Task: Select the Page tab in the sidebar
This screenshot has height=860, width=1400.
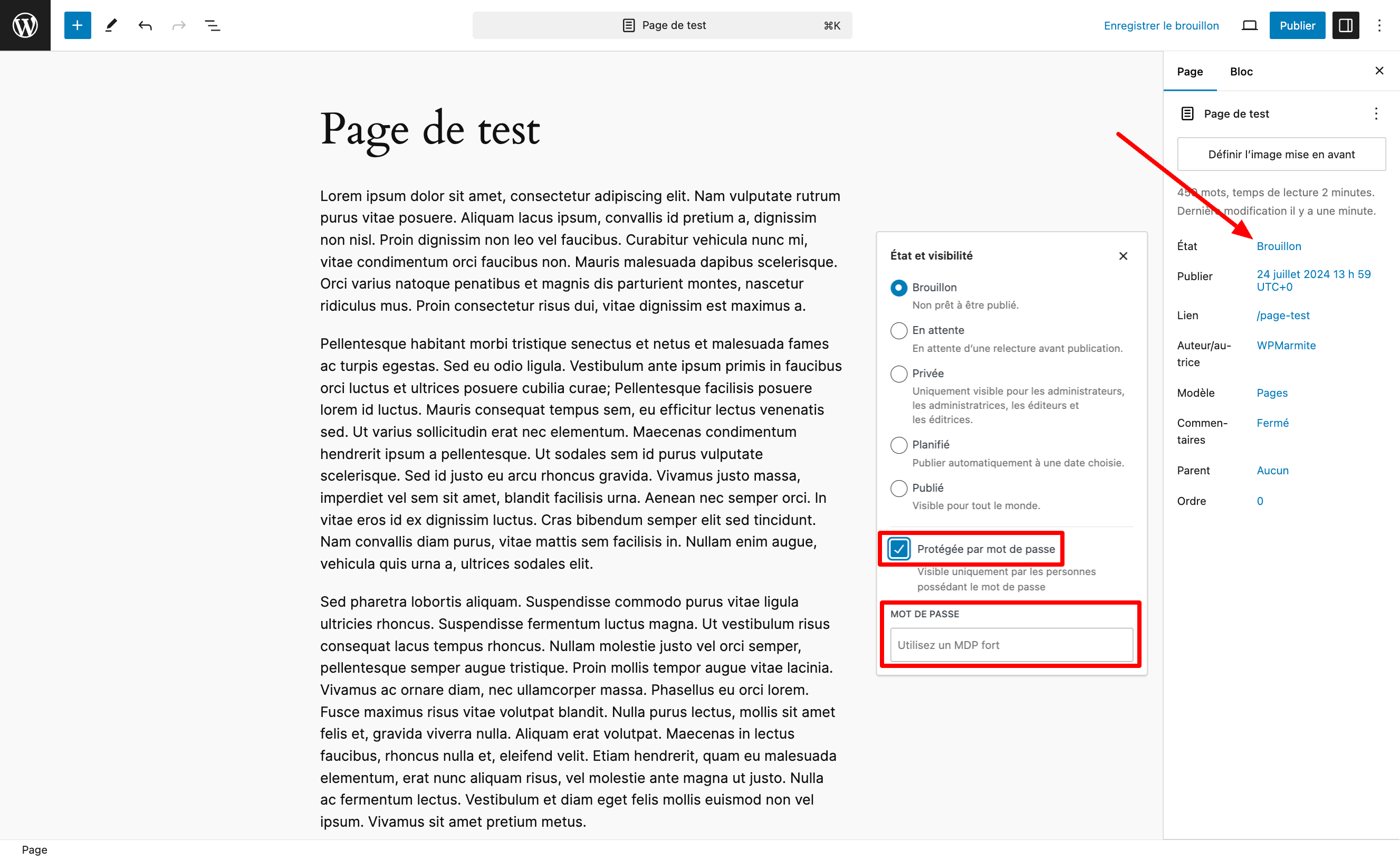Action: (1190, 72)
